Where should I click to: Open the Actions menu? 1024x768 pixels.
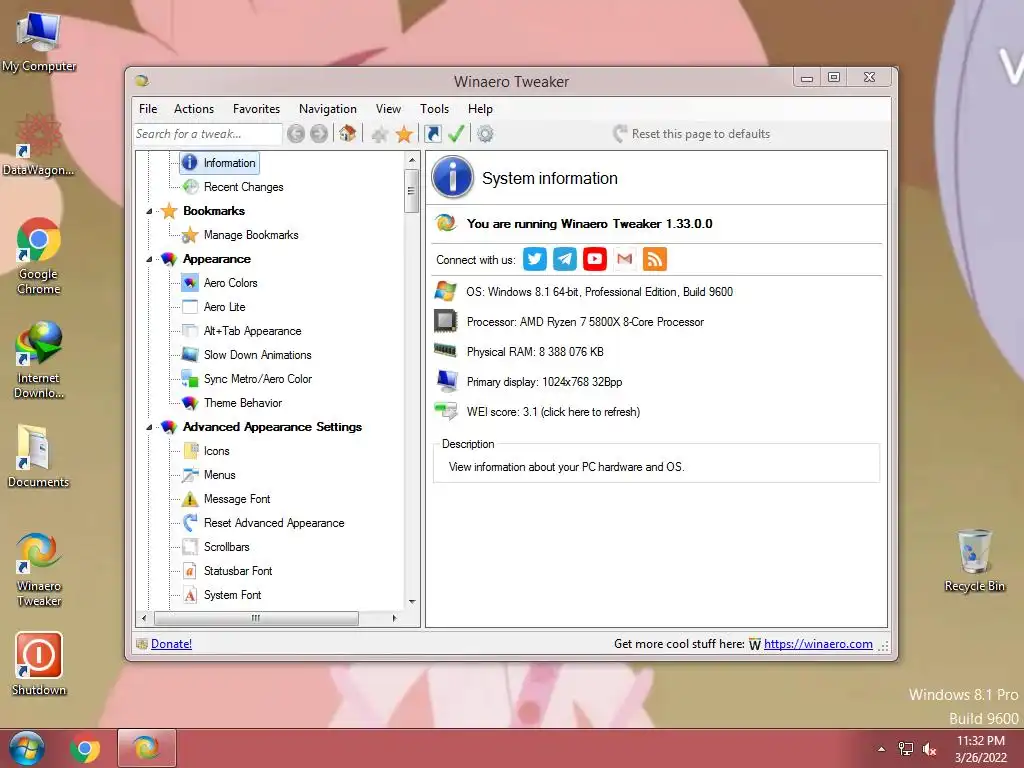[x=194, y=109]
